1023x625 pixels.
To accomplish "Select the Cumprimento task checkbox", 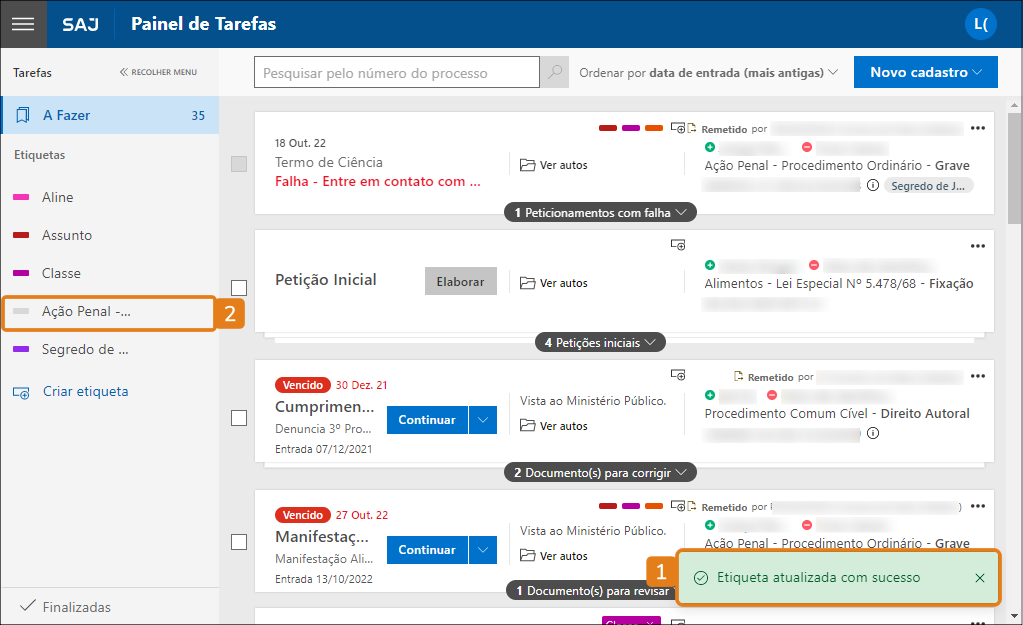I will [x=239, y=418].
